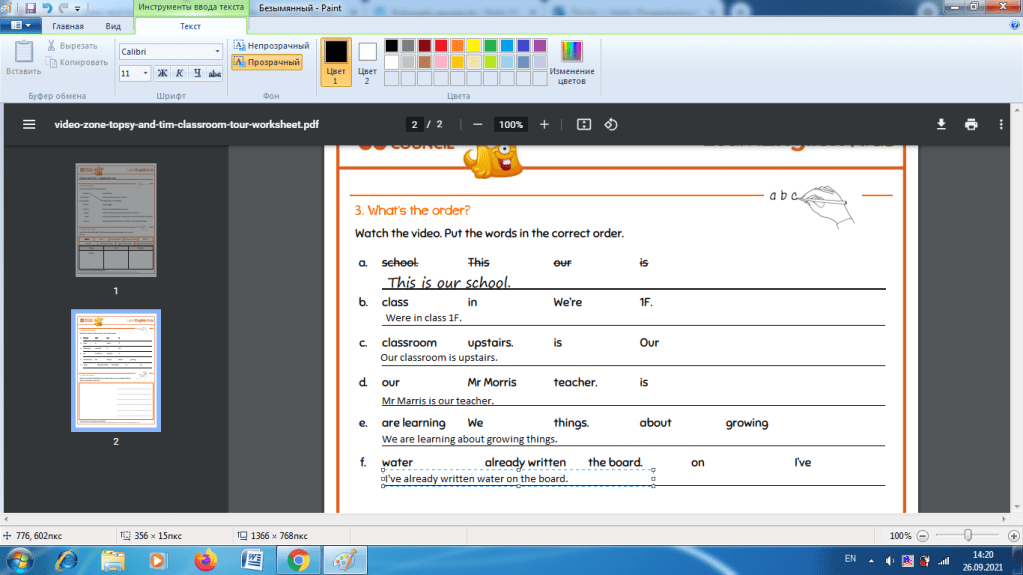Switch to the Вид ribbon tab

click(x=114, y=26)
